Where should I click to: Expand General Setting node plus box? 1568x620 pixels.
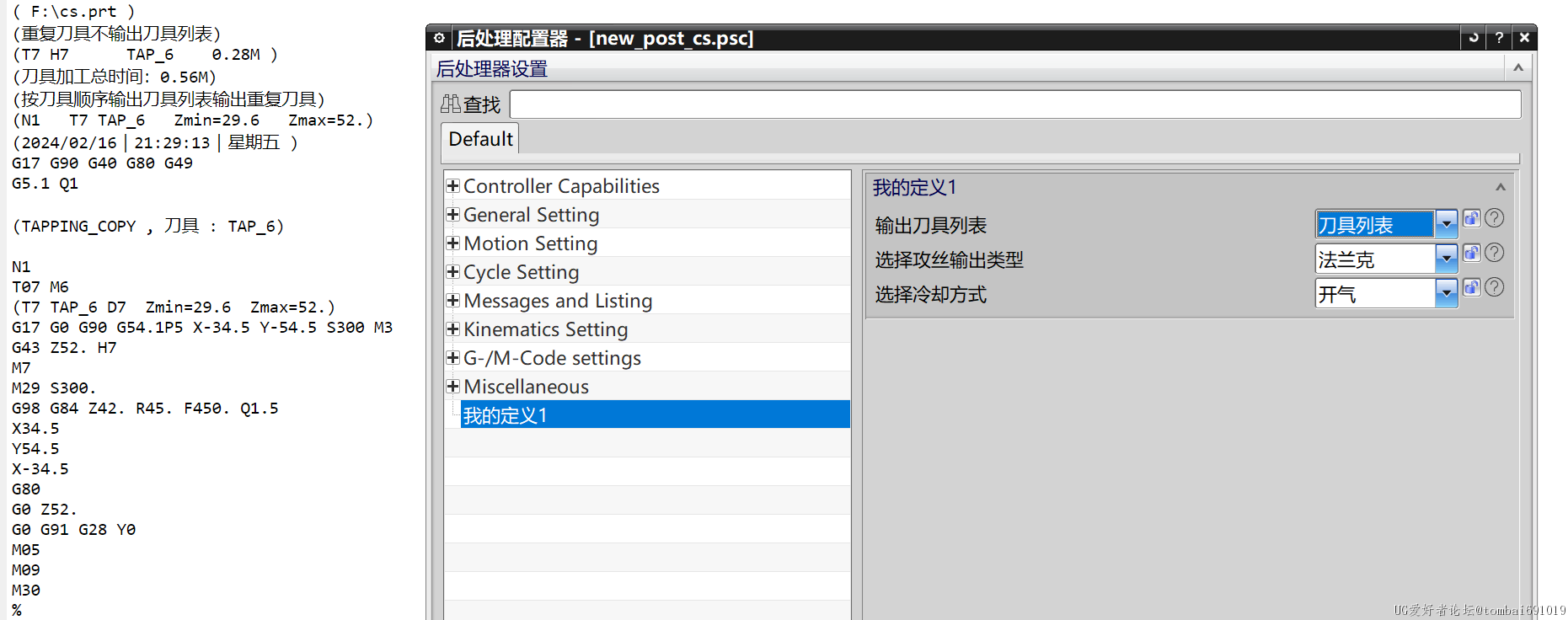pos(452,214)
